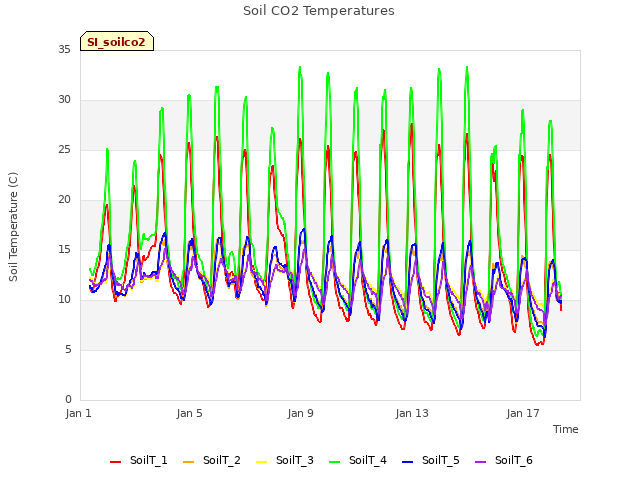
Task: Click the Soil Temperature (C) axis title
Action: [x=13, y=227]
